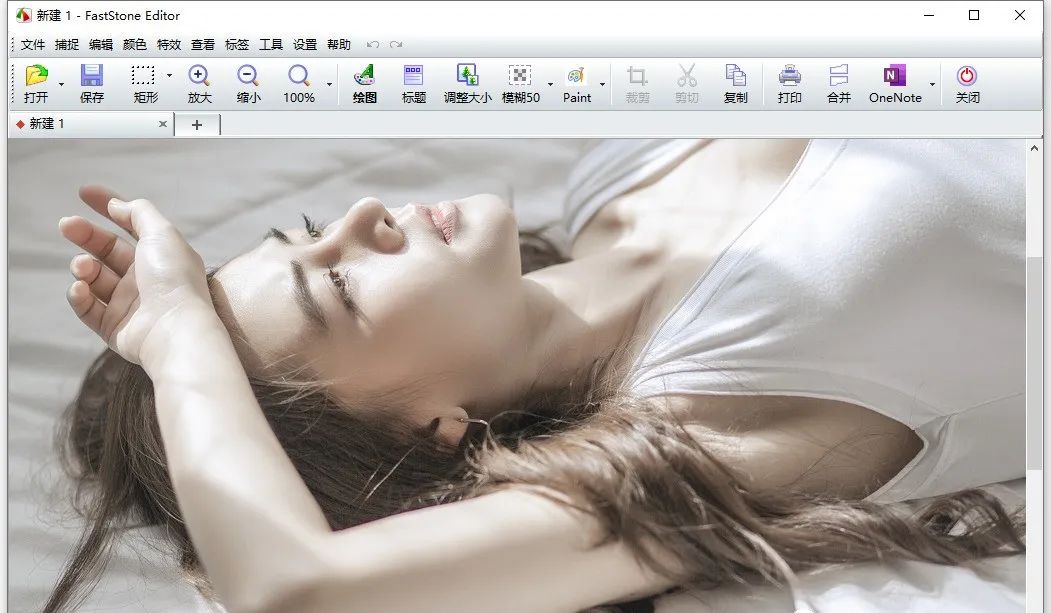Expand the dropdown arrow next to 100%

tap(329, 84)
